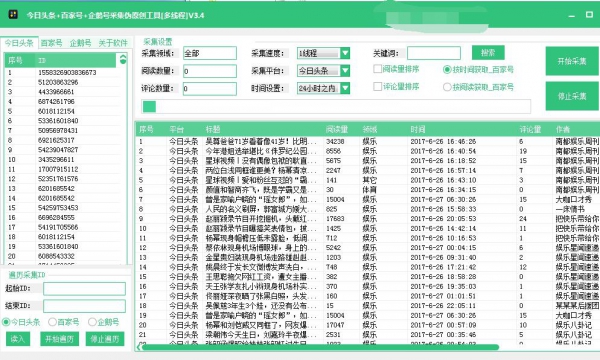
Task: Expand the 采集速度 thread dropdown
Action: [345, 53]
